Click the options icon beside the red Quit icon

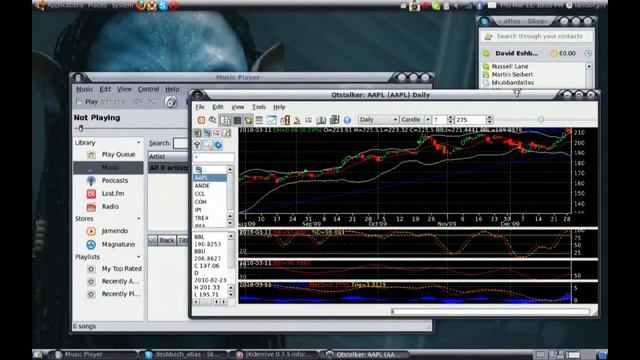(x=213, y=120)
